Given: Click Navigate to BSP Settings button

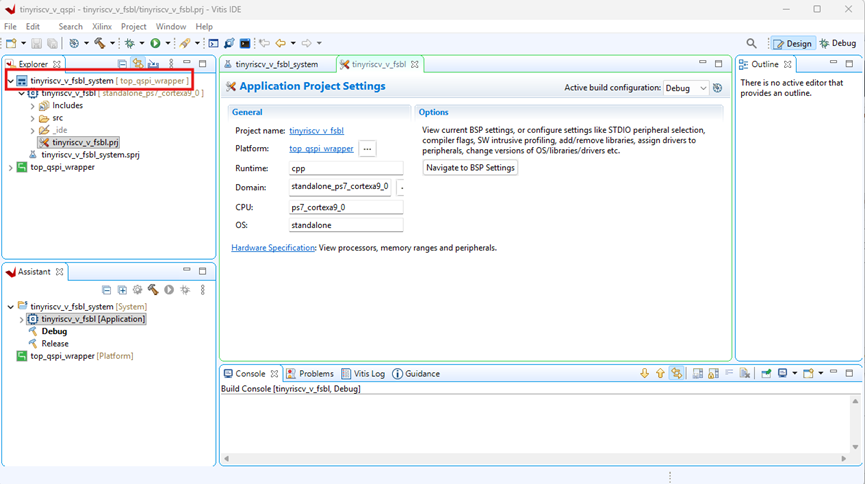Looking at the screenshot, I should point(470,167).
